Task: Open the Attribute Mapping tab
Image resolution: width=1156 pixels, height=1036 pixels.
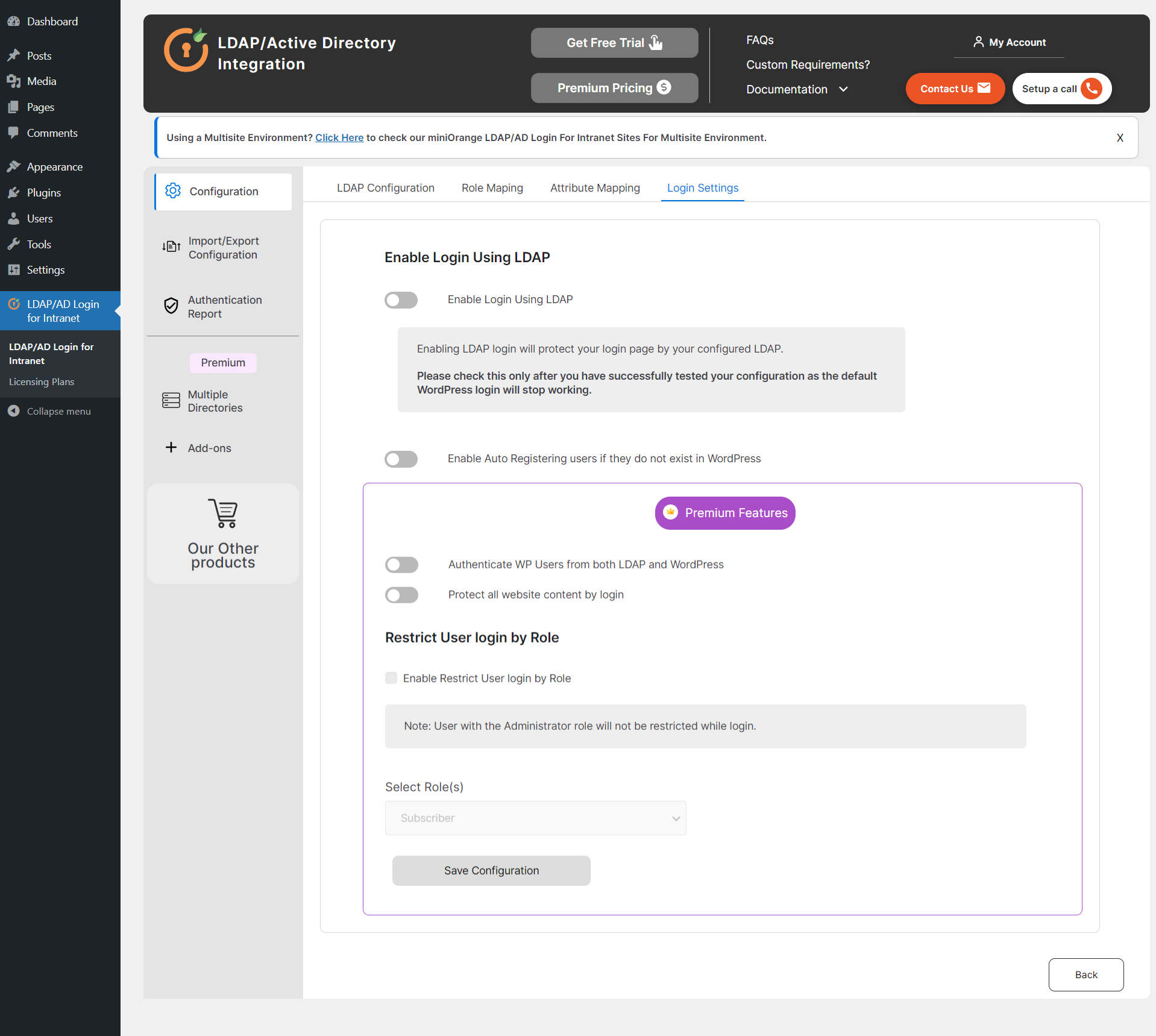Action: click(595, 188)
